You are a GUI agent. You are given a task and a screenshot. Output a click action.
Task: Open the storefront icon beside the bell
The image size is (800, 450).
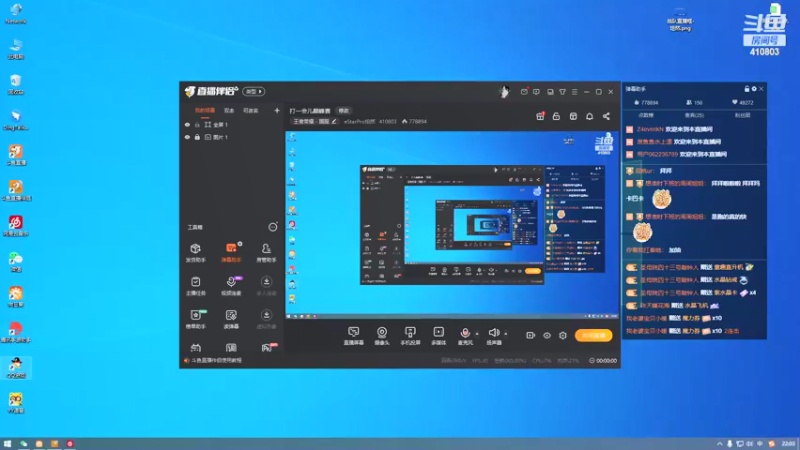click(573, 116)
